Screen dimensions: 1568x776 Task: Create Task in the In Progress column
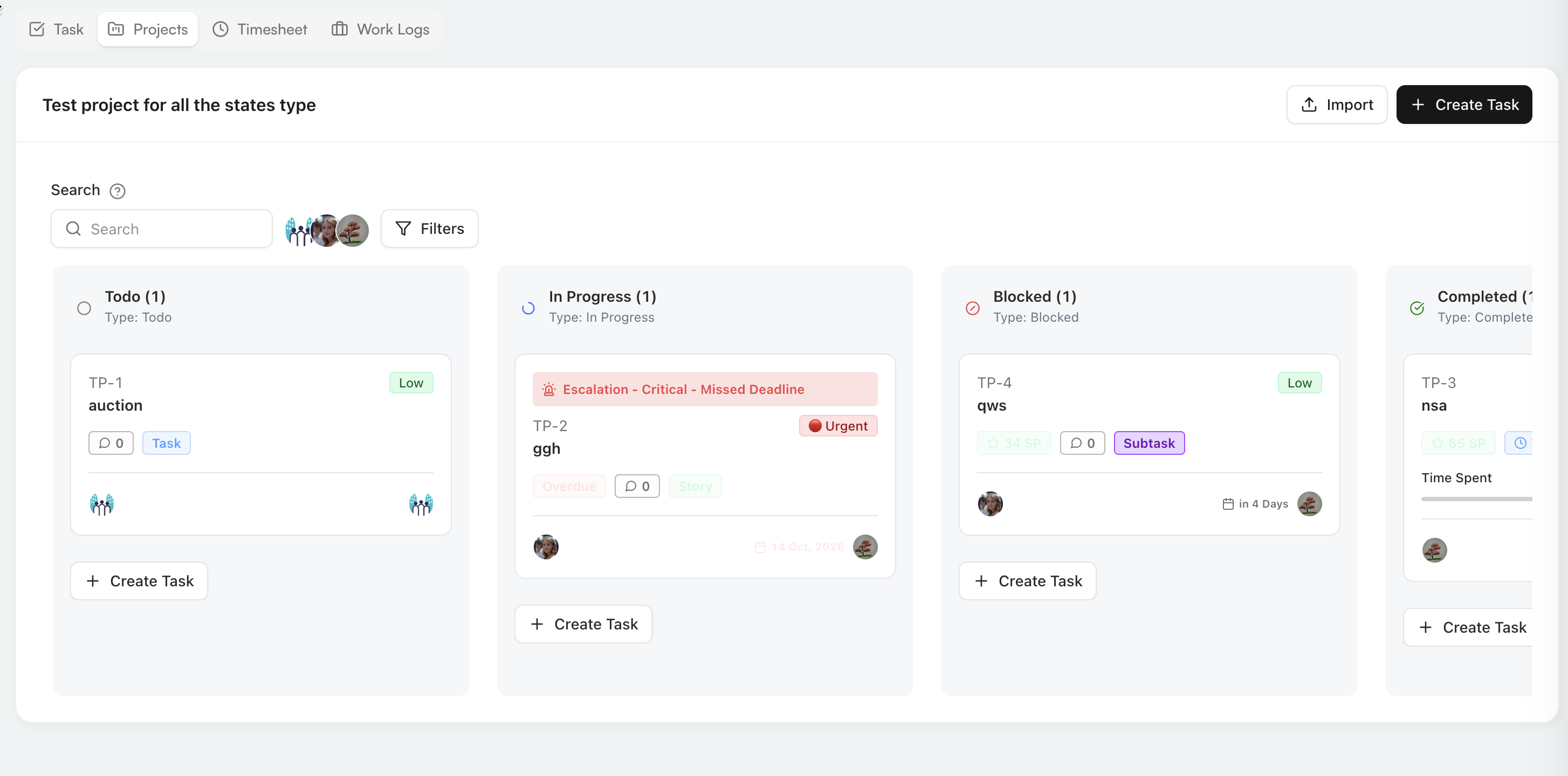[x=583, y=624]
